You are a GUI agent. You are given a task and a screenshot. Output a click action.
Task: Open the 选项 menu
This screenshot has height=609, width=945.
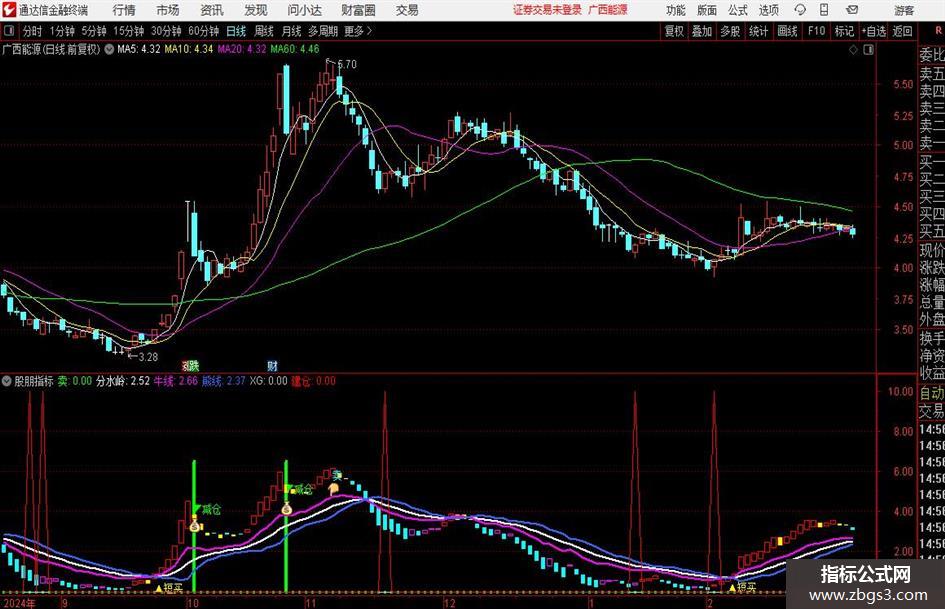(768, 10)
